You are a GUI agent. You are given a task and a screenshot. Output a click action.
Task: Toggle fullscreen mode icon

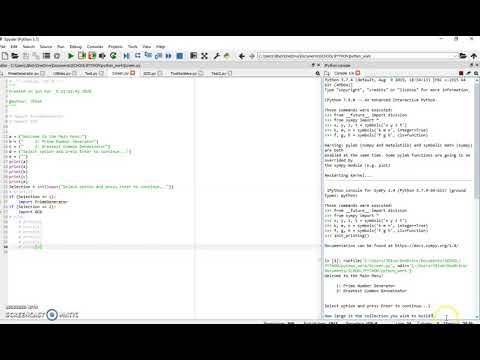[204, 56]
